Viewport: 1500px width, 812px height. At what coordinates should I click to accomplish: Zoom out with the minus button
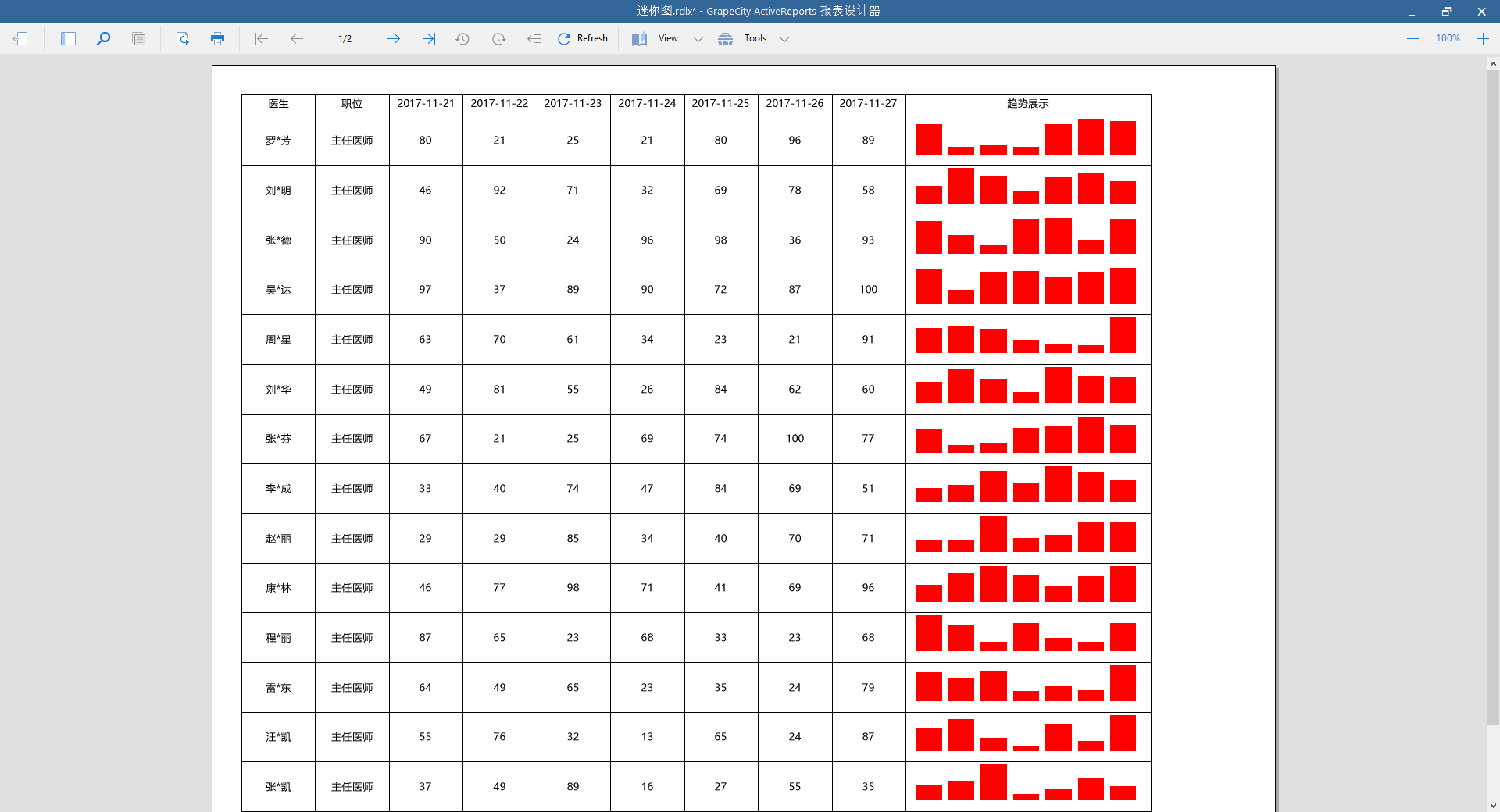1412,38
